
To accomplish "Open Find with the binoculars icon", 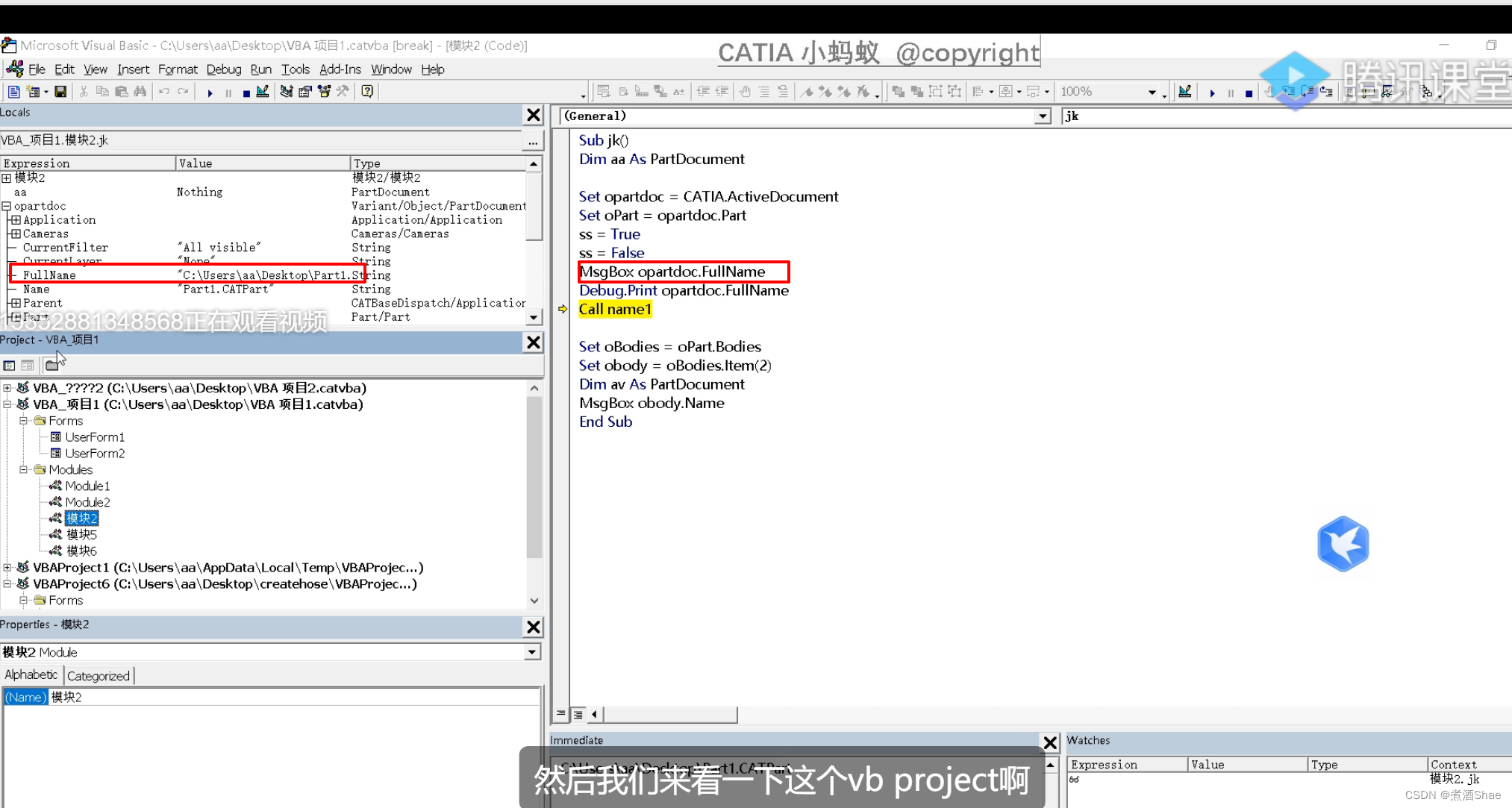I will [140, 92].
